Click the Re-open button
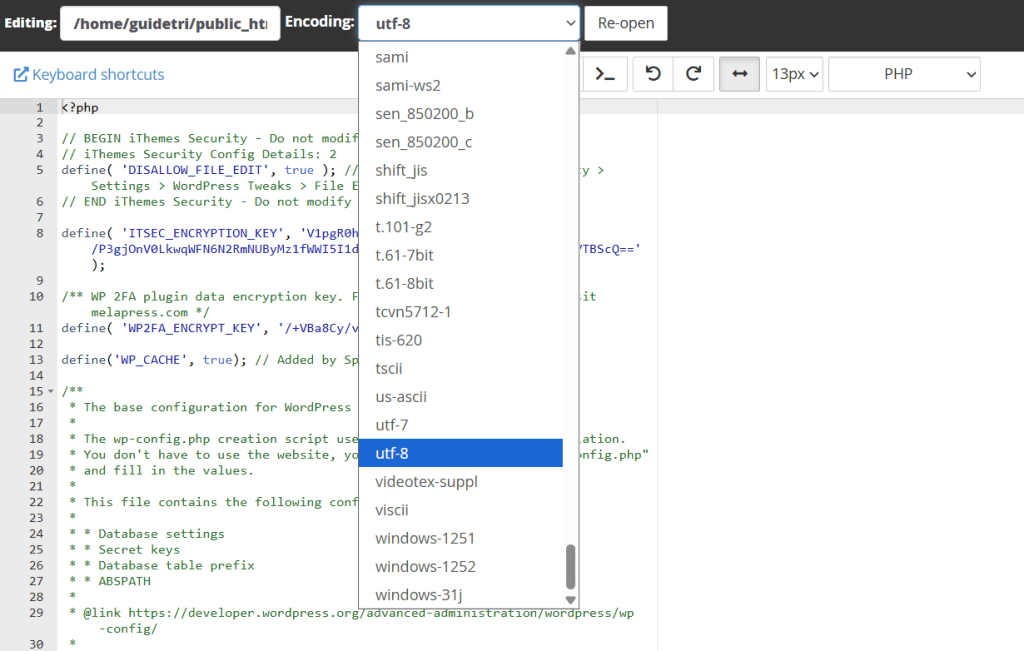The image size is (1024, 651). 626,24
